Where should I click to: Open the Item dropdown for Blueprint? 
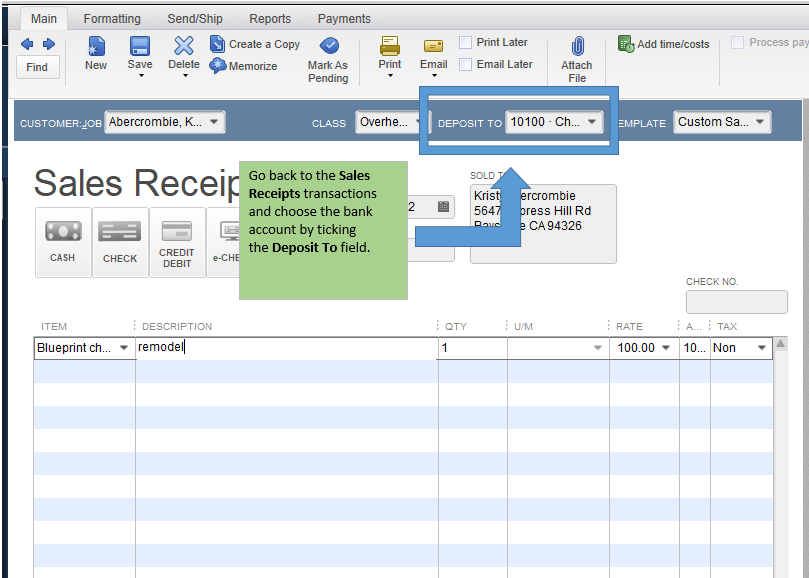(x=124, y=348)
